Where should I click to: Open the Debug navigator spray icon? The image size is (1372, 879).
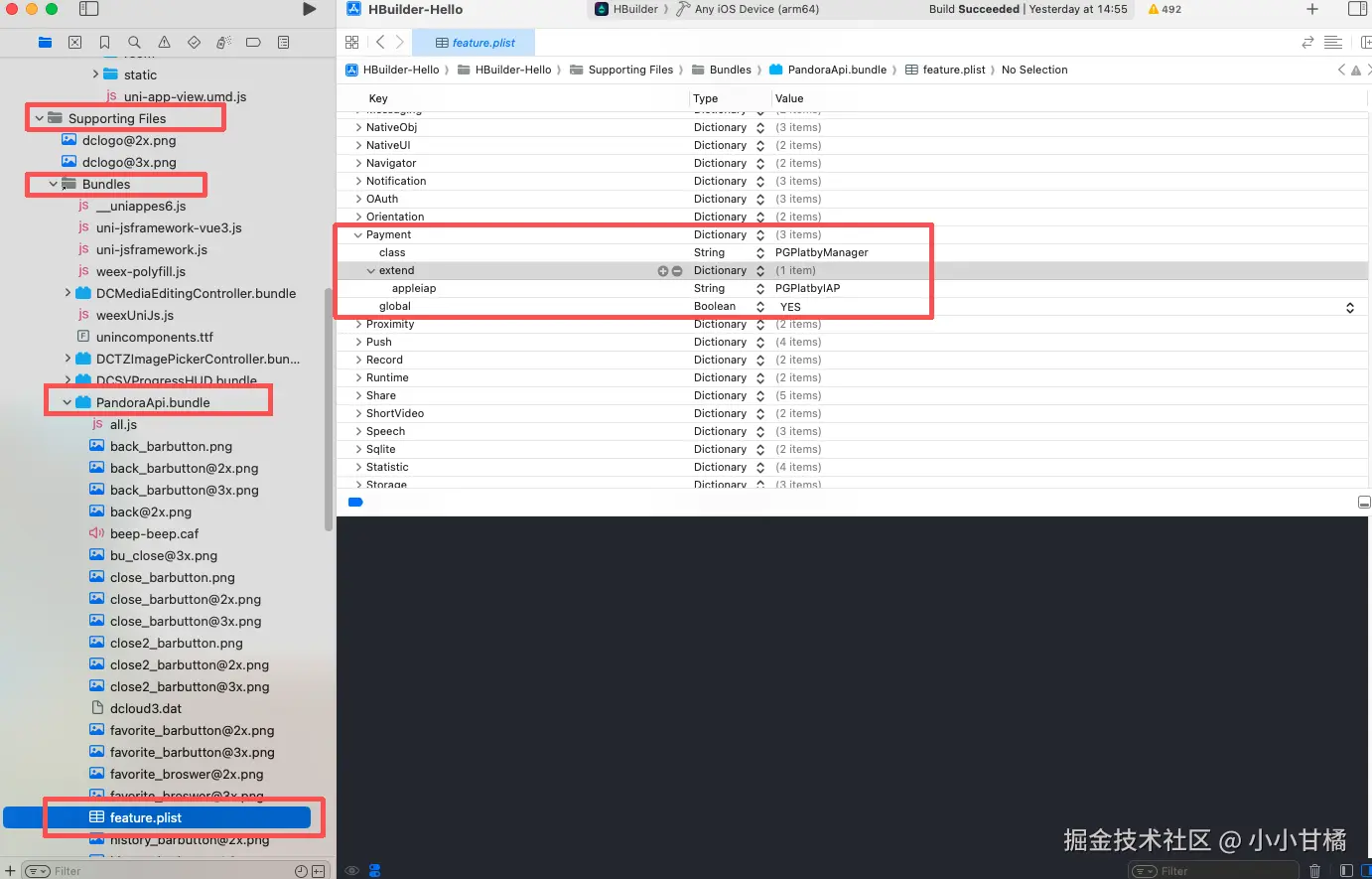pyautogui.click(x=223, y=43)
